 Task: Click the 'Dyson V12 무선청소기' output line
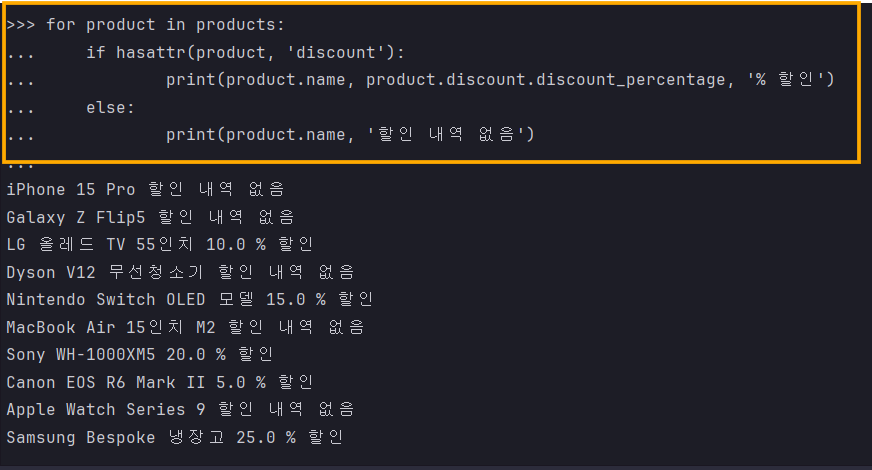point(180,272)
